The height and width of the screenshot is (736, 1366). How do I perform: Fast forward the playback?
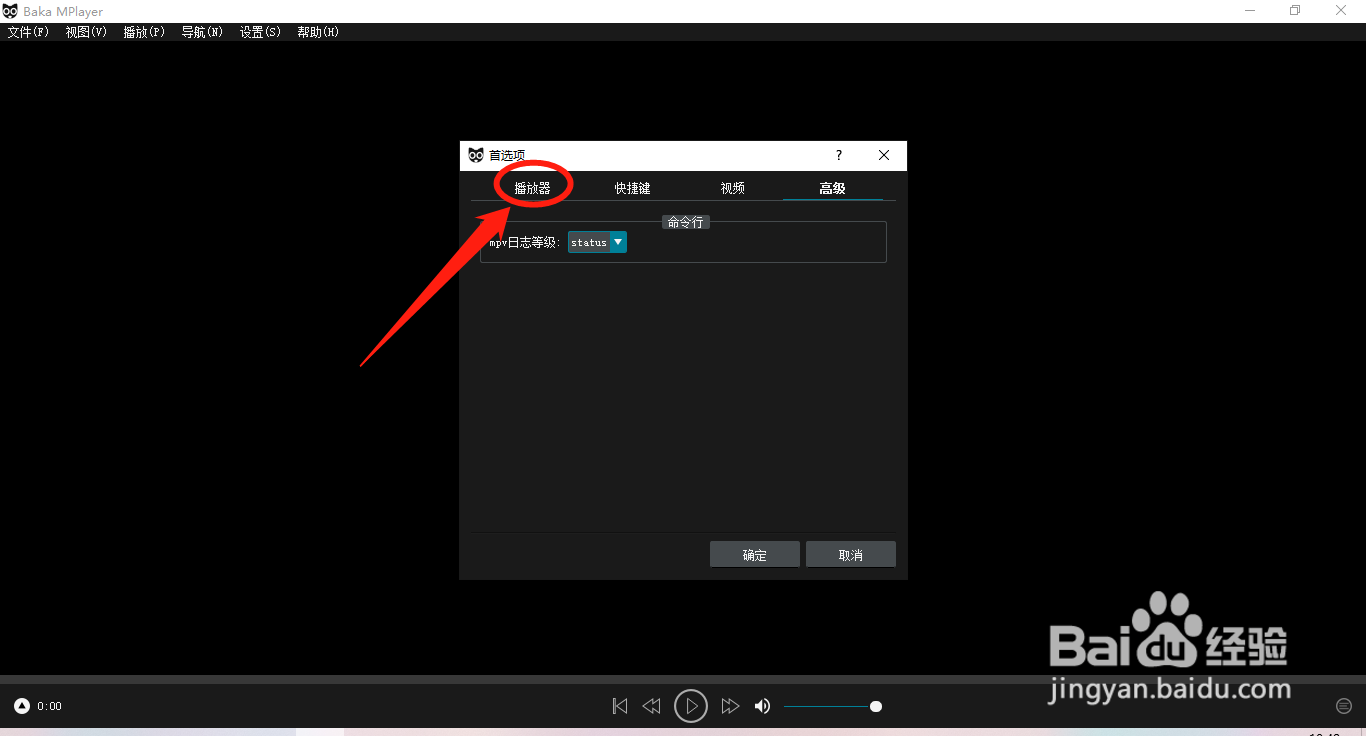[730, 706]
